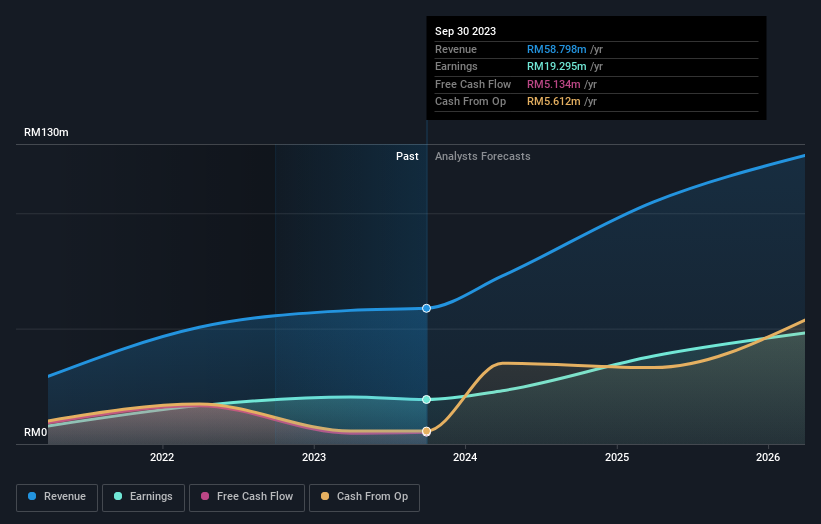Click the pink Free Cash Flow color dot

[x=205, y=496]
